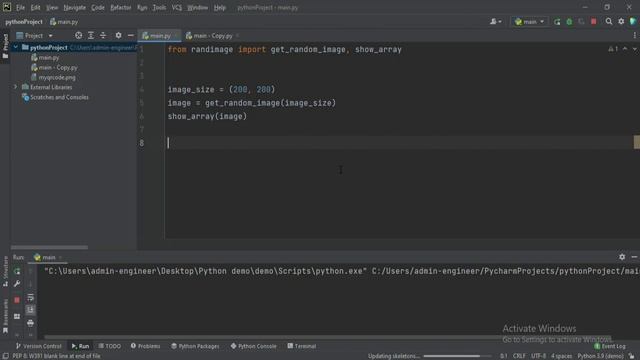Click the Rerun main toolbar icon
640x360 pixels.
coord(557,22)
